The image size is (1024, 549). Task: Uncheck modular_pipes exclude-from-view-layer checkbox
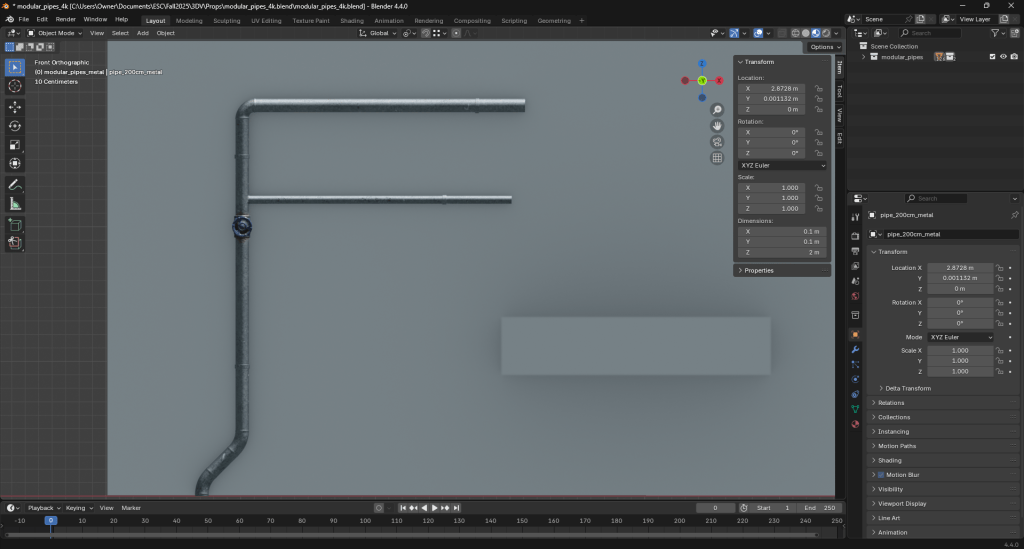pyautogui.click(x=992, y=57)
